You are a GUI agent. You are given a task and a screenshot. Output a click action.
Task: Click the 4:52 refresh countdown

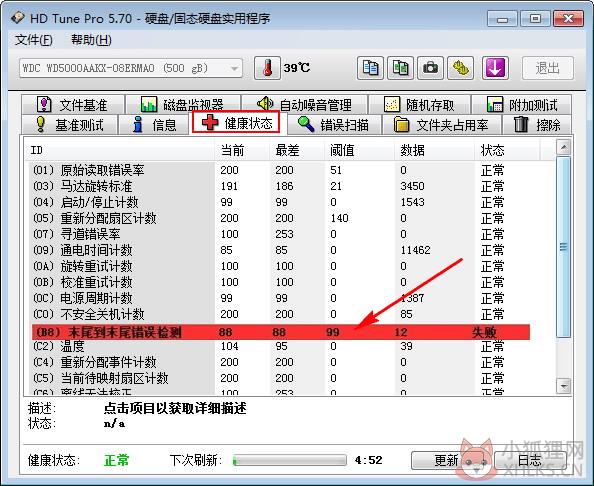pyautogui.click(x=368, y=460)
